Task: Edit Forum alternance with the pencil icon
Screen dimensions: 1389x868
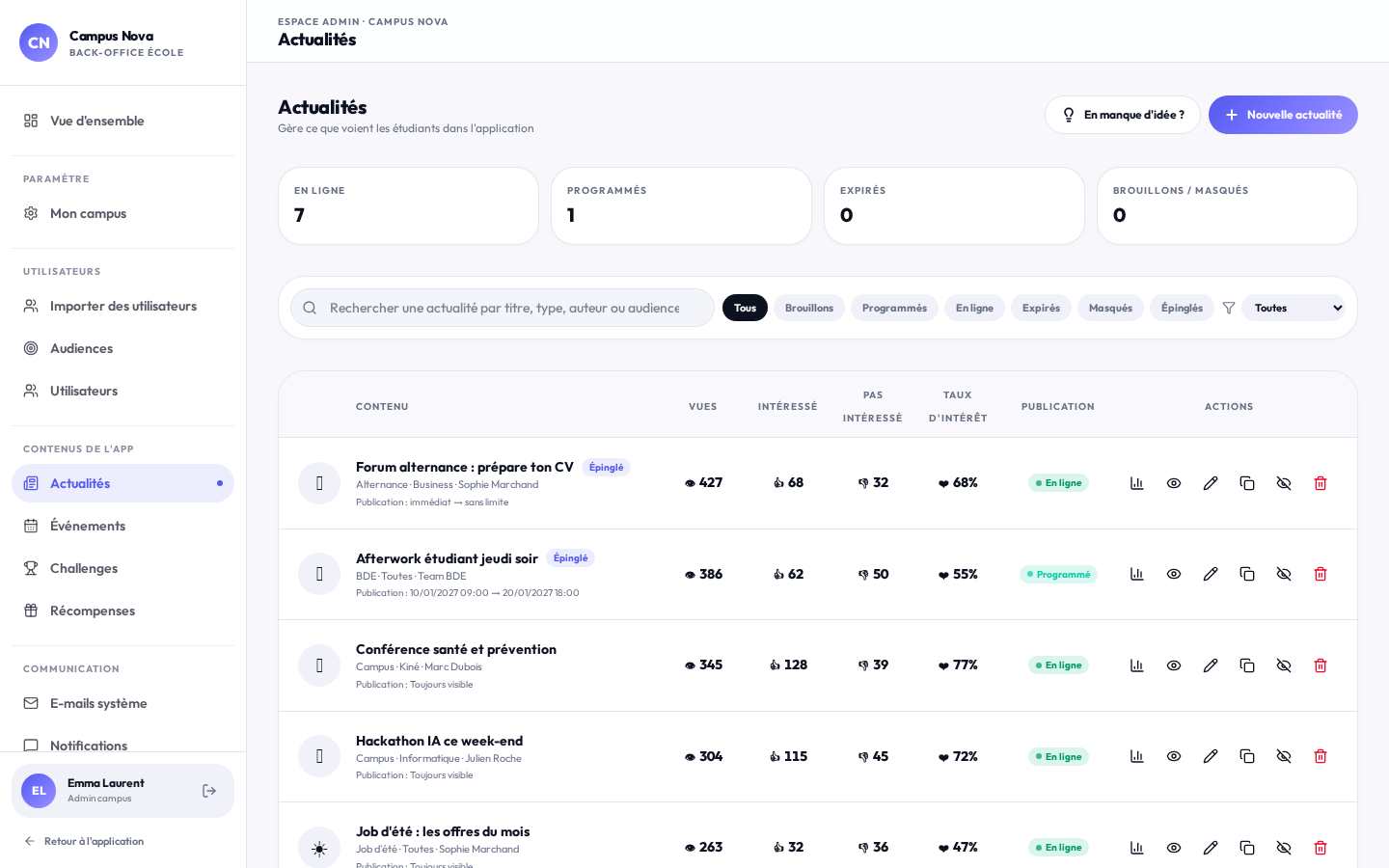Action: [x=1211, y=483]
